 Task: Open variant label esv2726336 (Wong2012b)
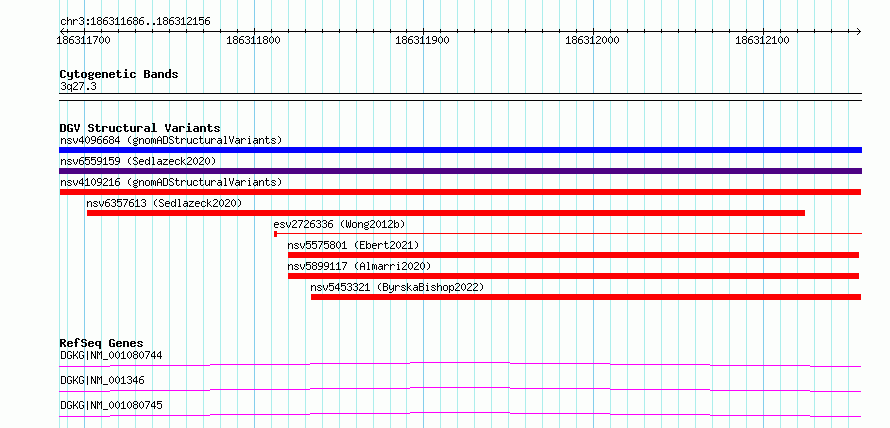(339, 224)
